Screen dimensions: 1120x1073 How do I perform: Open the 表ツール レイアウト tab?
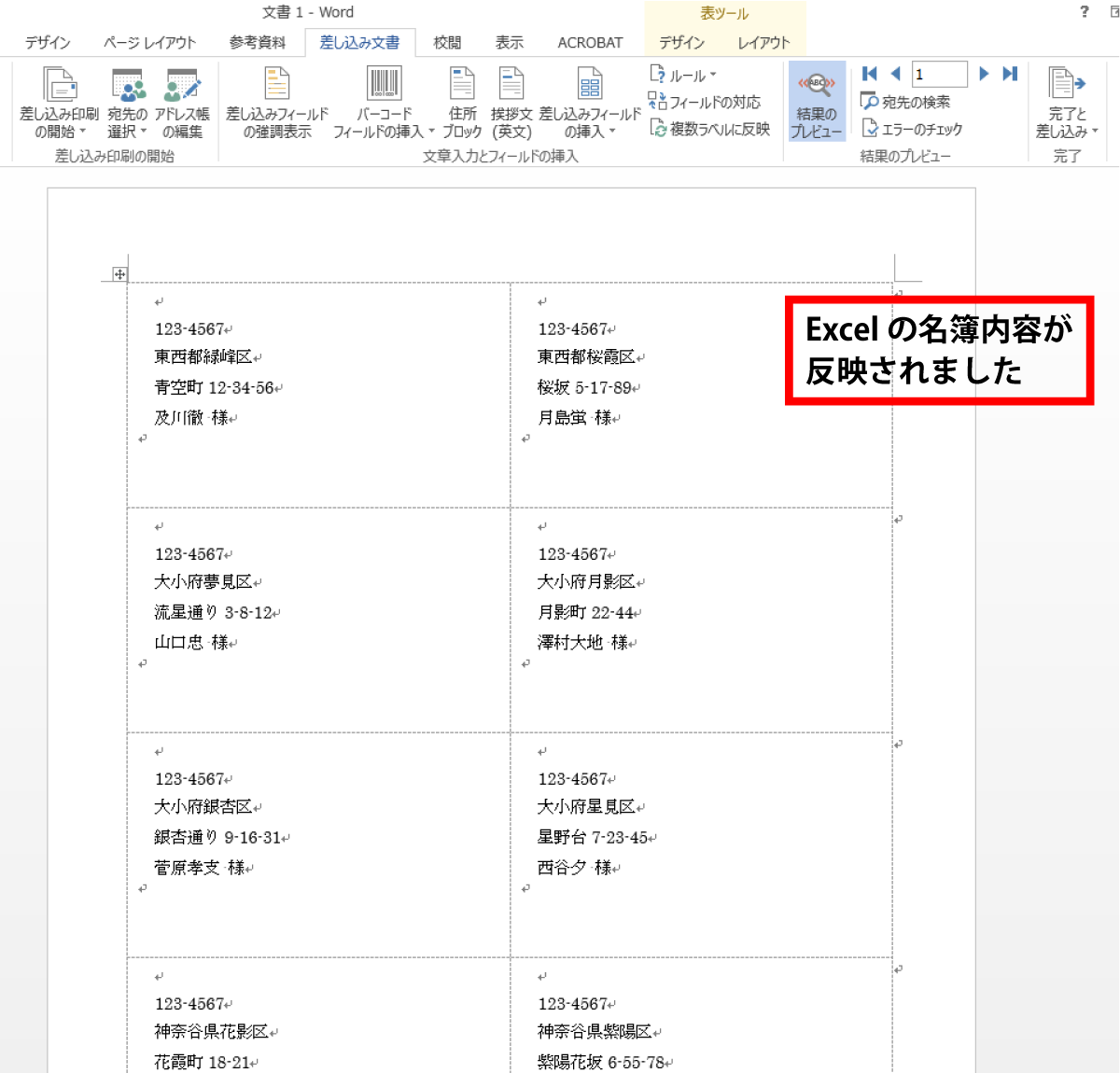click(x=763, y=42)
